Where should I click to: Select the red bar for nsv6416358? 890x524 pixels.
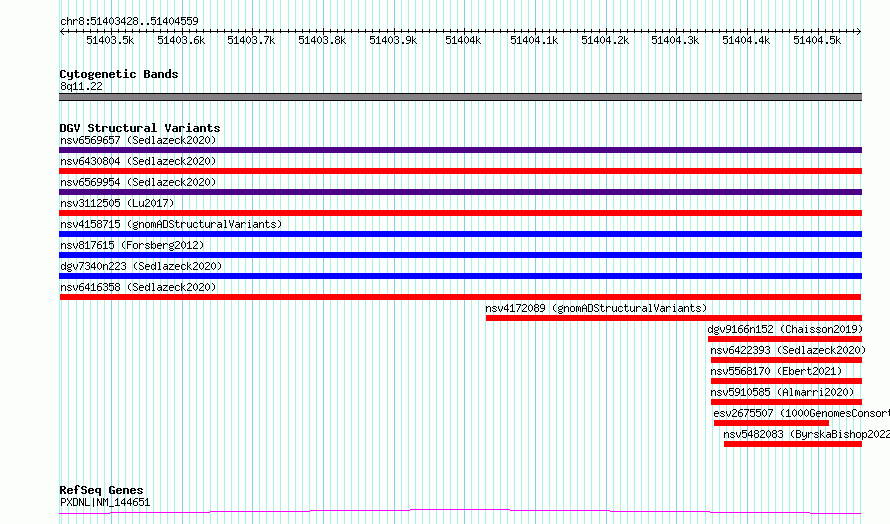tap(460, 297)
